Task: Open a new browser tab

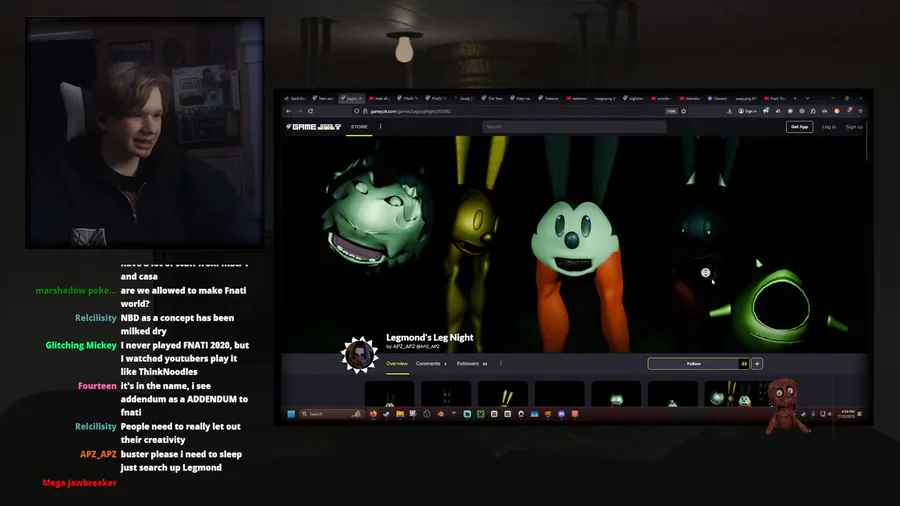Action: pos(795,98)
